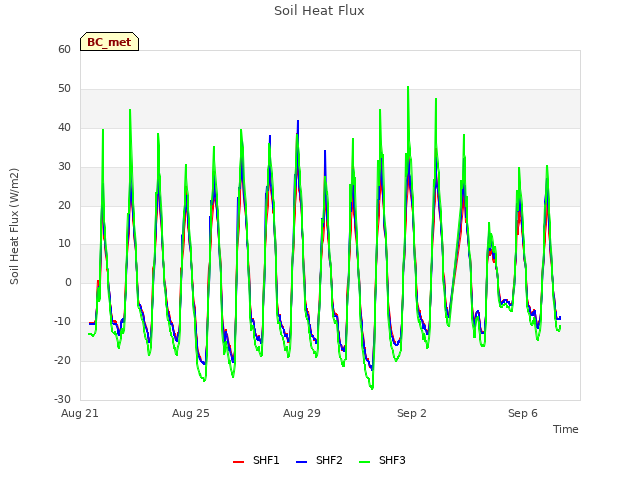The image size is (640, 480).
Task: Click the green SHF3 legend color marker
Action: coord(364,462)
